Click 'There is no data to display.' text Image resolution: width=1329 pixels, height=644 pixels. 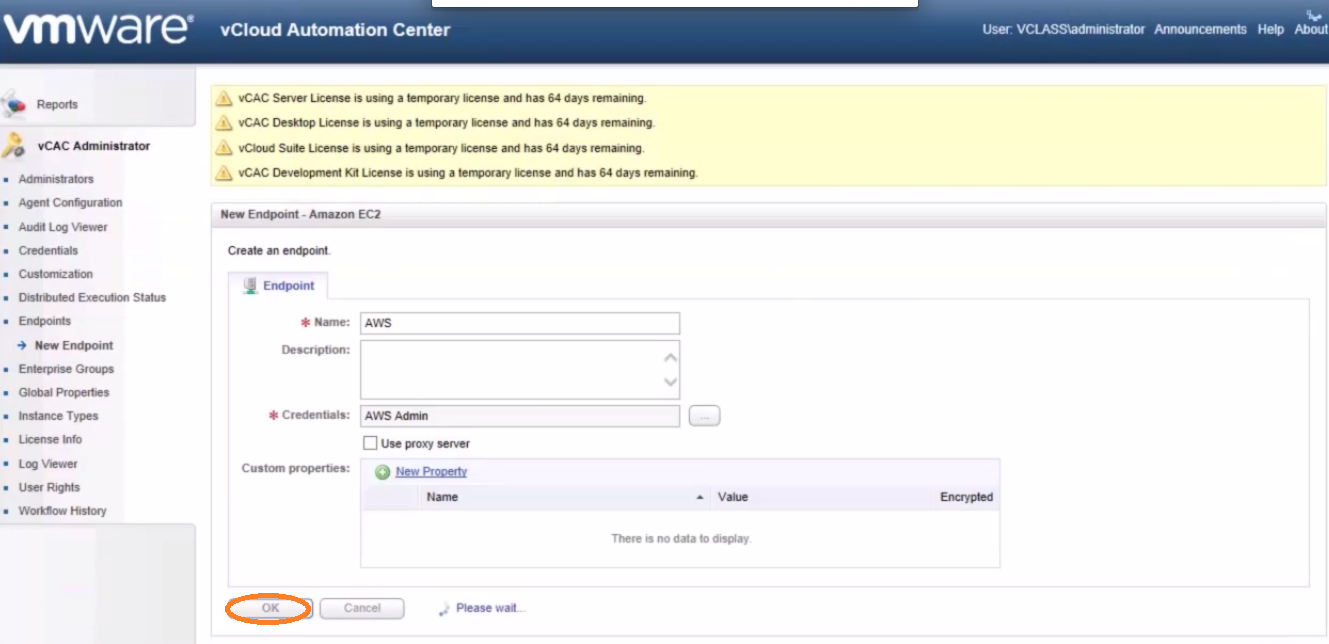pyautogui.click(x=681, y=539)
